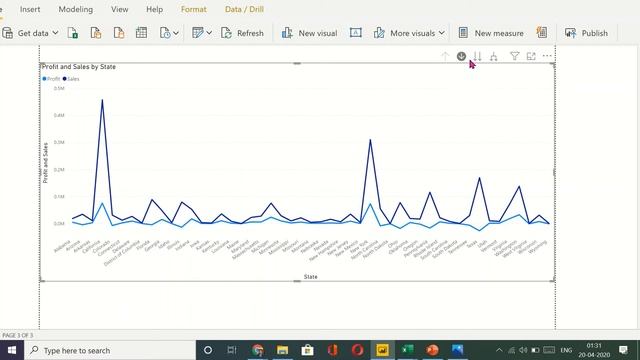Click the New measure button
Viewport: 640px width, 360px height.
click(491, 33)
